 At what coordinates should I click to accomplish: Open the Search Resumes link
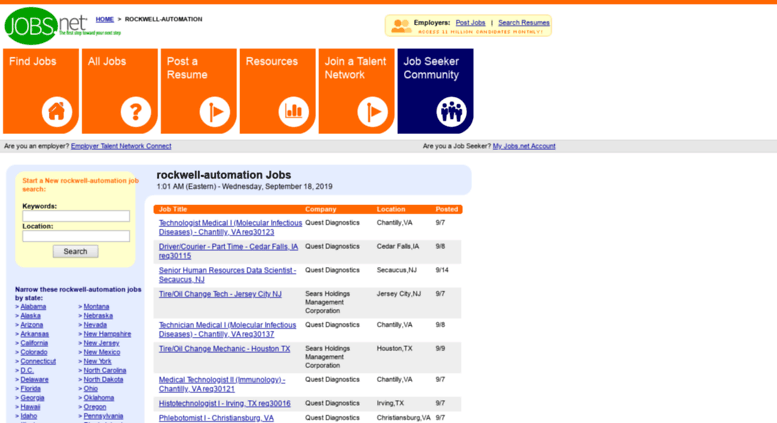524,23
